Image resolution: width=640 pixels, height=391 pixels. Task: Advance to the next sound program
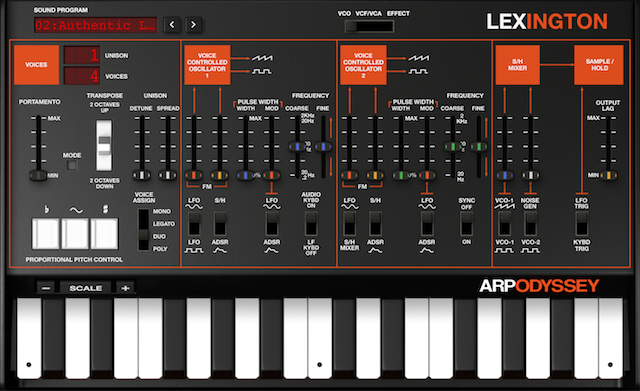[193, 25]
